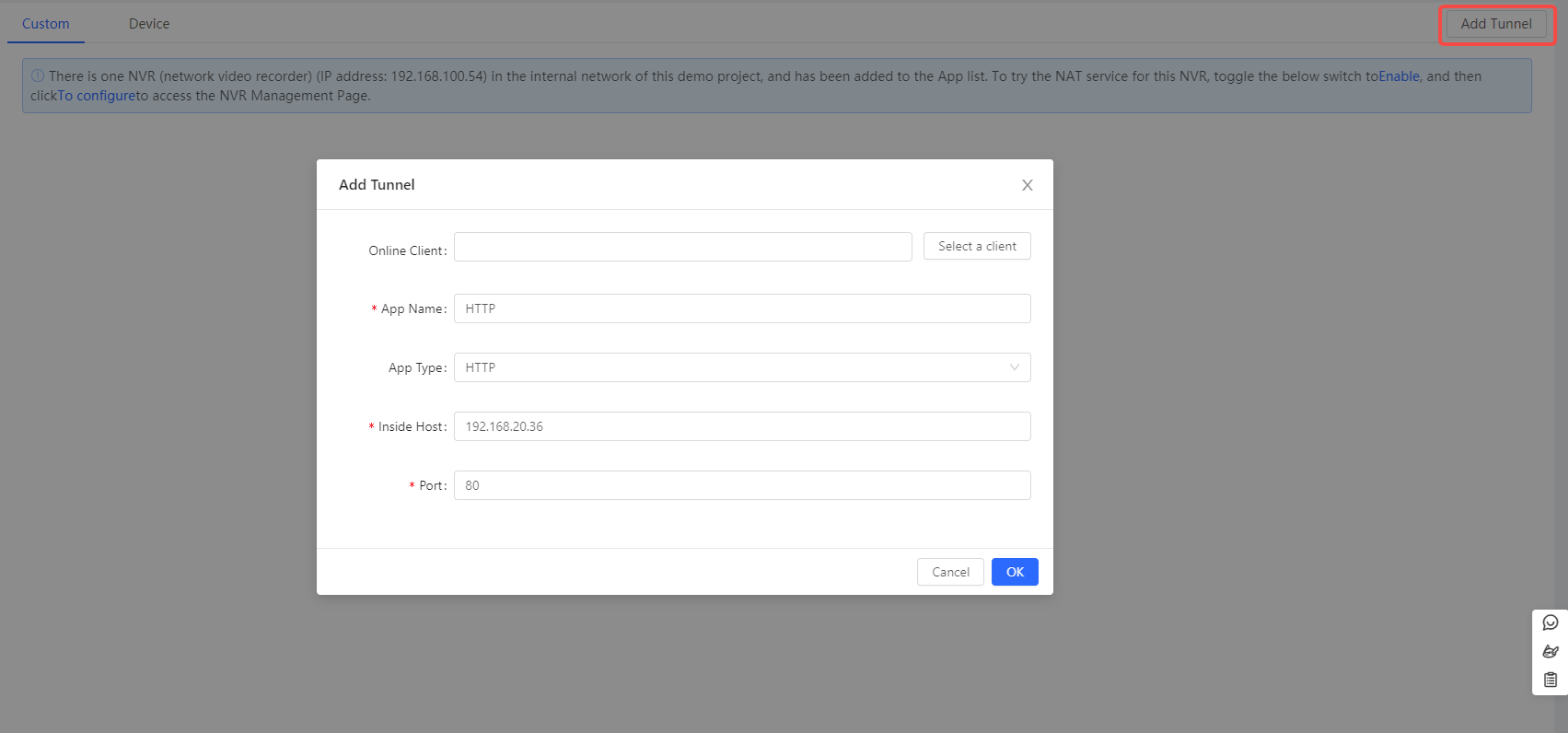Viewport: 1568px width, 733px height.
Task: Open the smiley chat bubble support icon
Action: pos(1551,622)
